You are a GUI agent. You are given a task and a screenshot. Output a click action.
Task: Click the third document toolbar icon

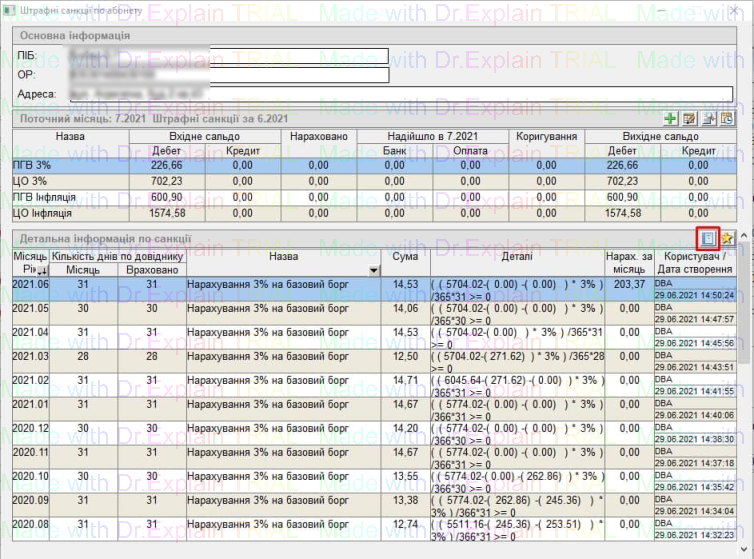tap(708, 119)
